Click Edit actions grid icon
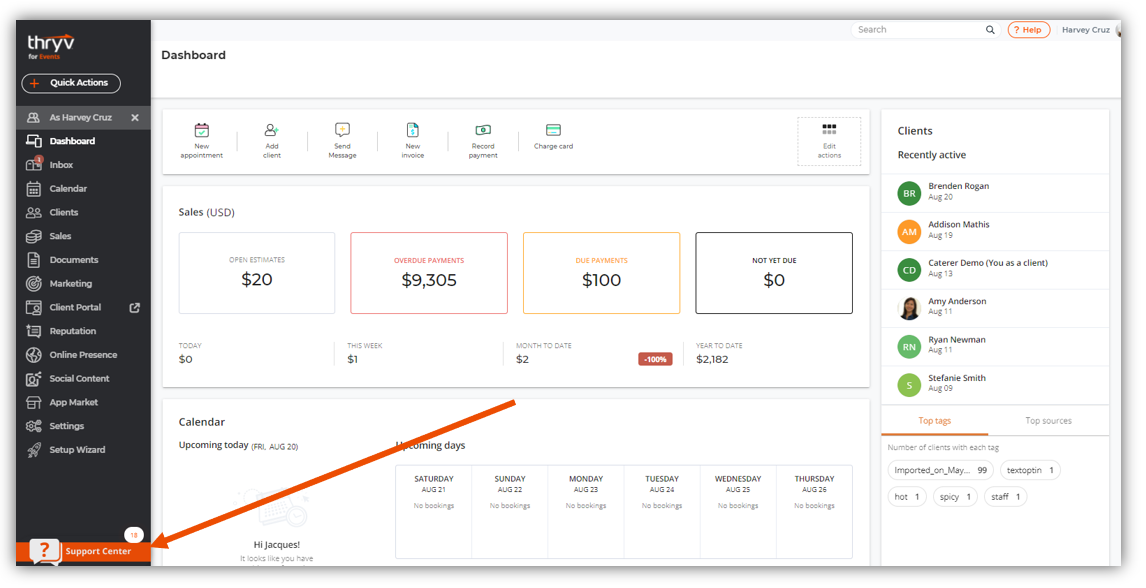 829,129
